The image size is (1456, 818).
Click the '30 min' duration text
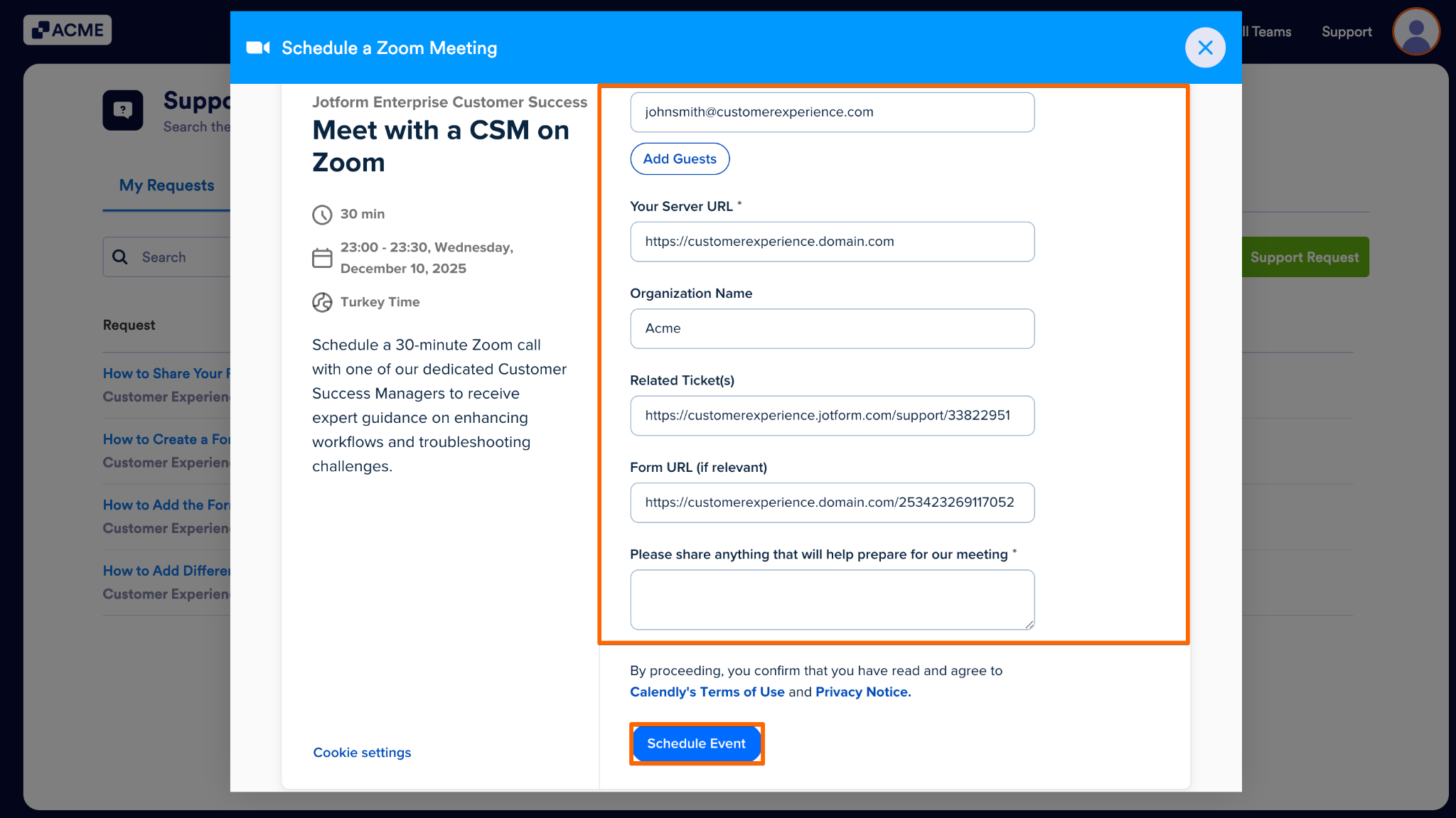coord(363,214)
